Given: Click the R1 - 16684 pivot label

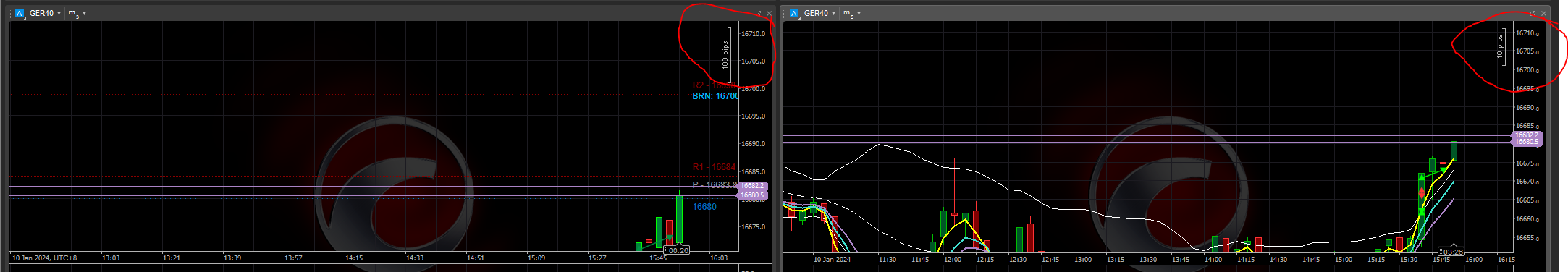Looking at the screenshot, I should click(714, 167).
